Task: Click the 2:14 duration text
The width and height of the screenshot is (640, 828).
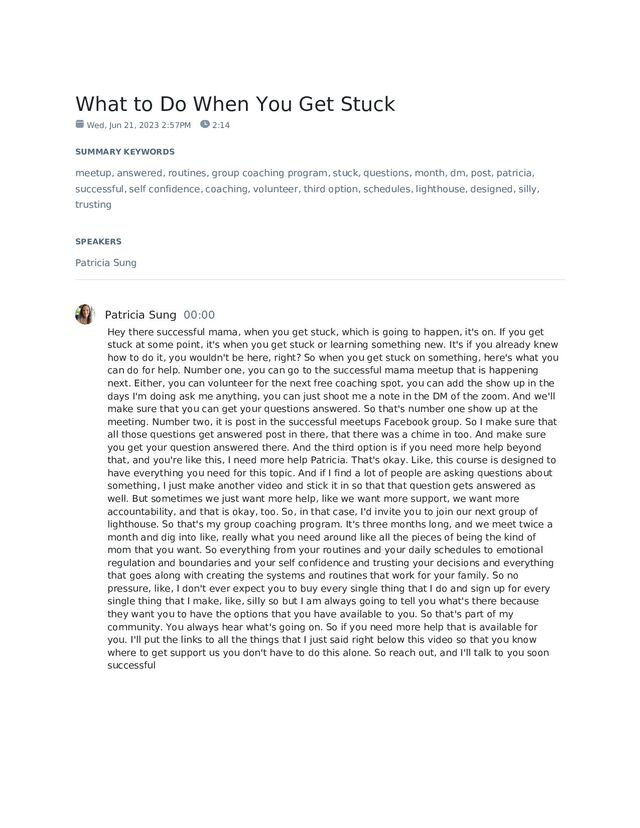Action: pyautogui.click(x=221, y=125)
